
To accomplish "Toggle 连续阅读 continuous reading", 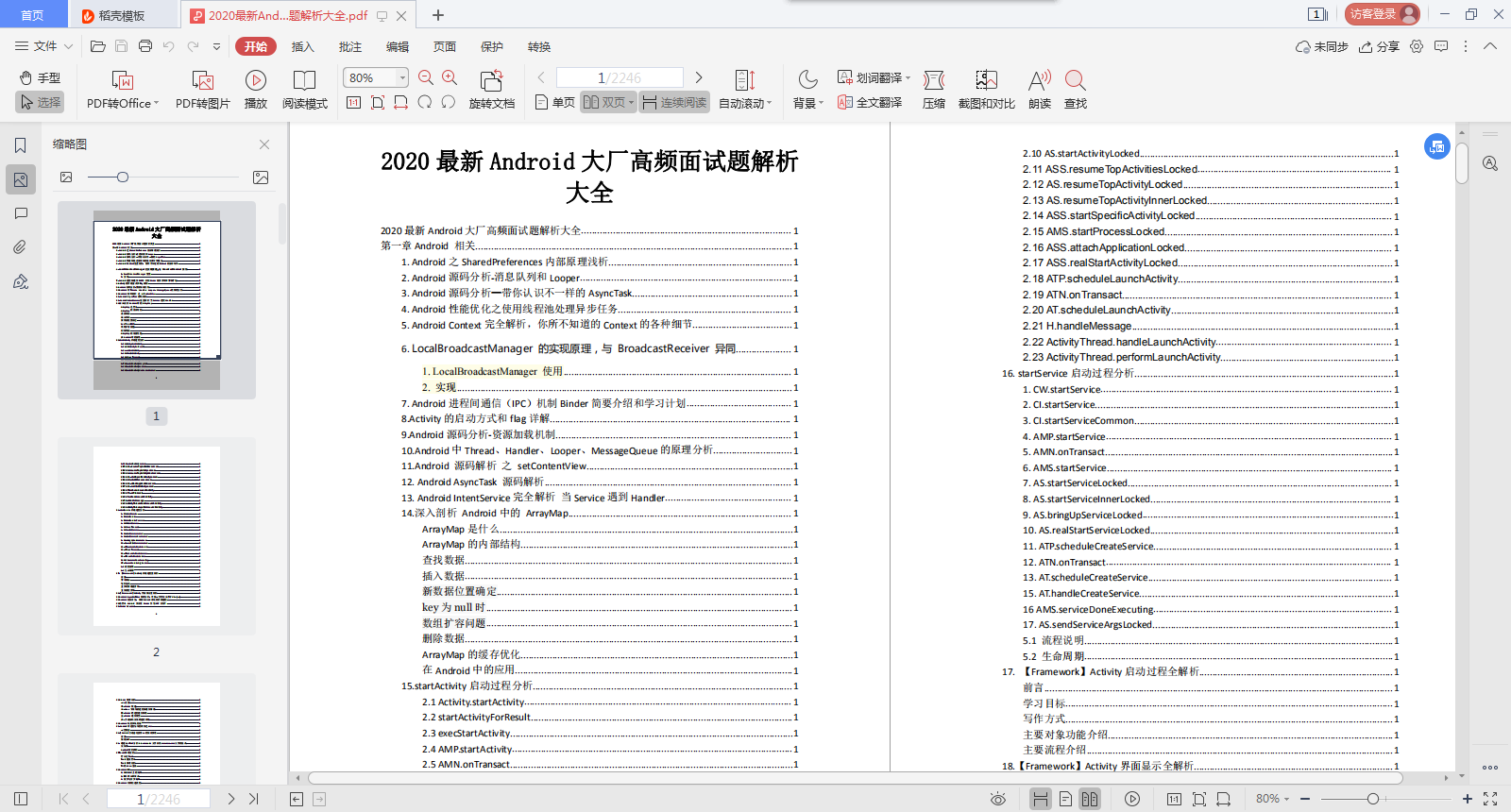I will tap(674, 102).
